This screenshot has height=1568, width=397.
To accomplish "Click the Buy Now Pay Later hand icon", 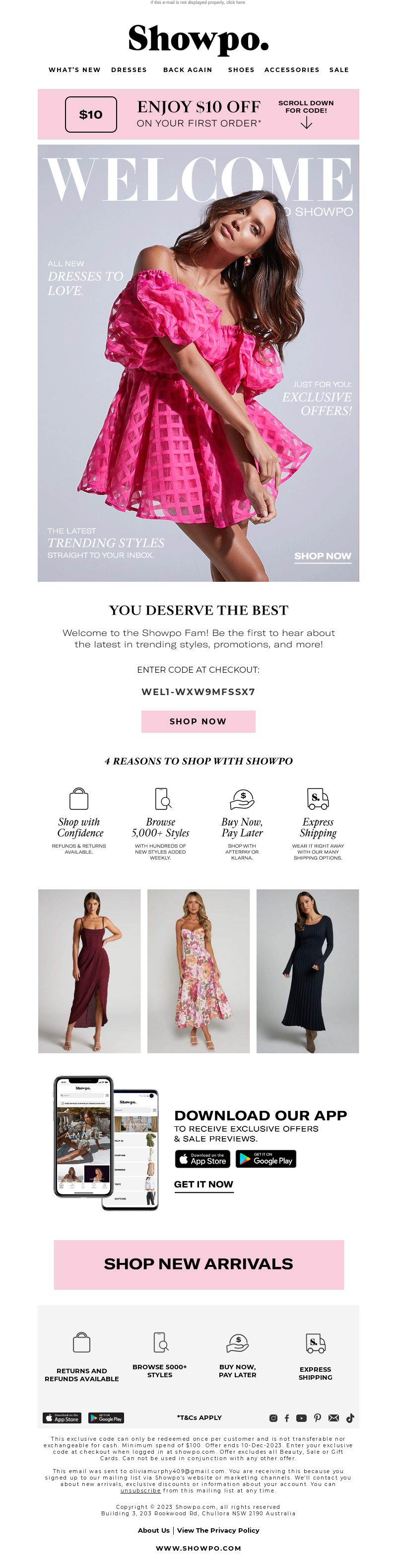I will pyautogui.click(x=242, y=798).
